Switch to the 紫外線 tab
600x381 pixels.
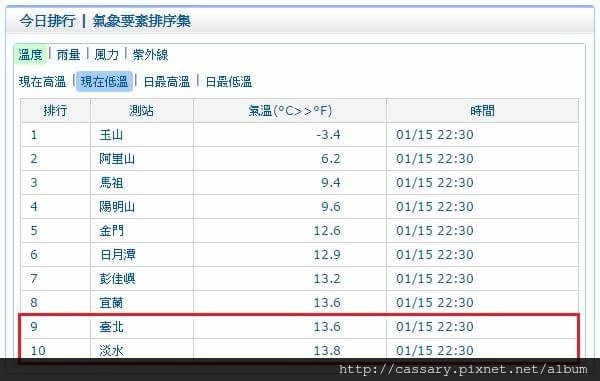(150, 55)
